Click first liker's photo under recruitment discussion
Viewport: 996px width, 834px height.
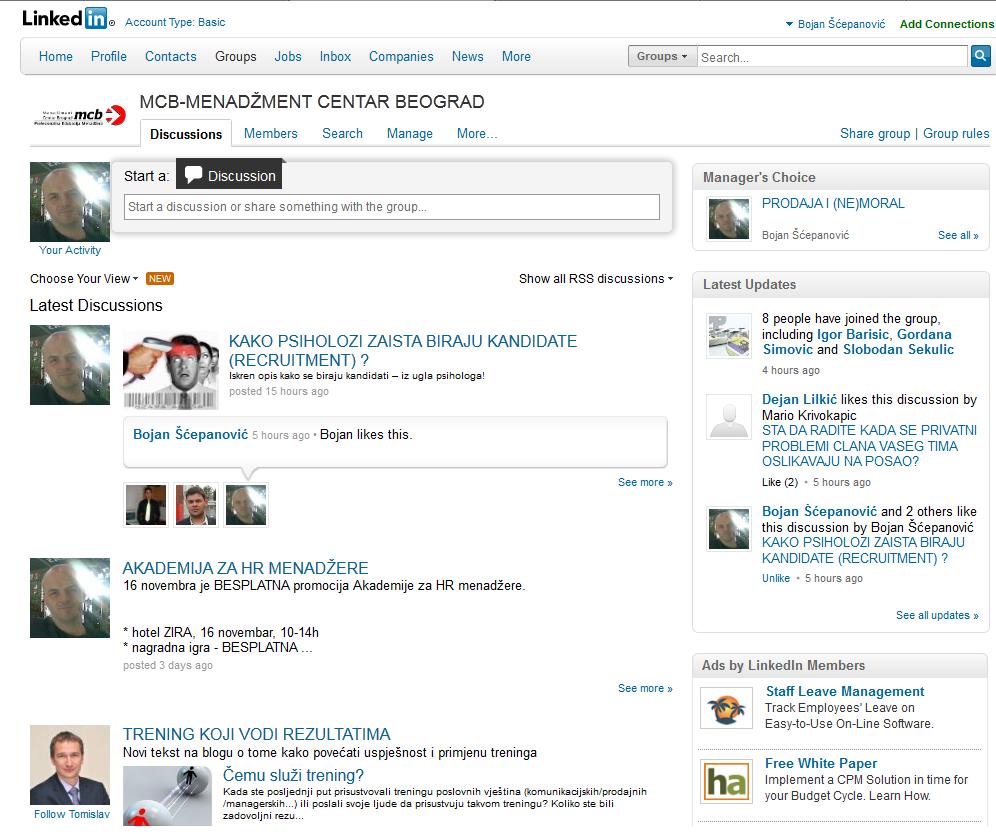(x=146, y=505)
